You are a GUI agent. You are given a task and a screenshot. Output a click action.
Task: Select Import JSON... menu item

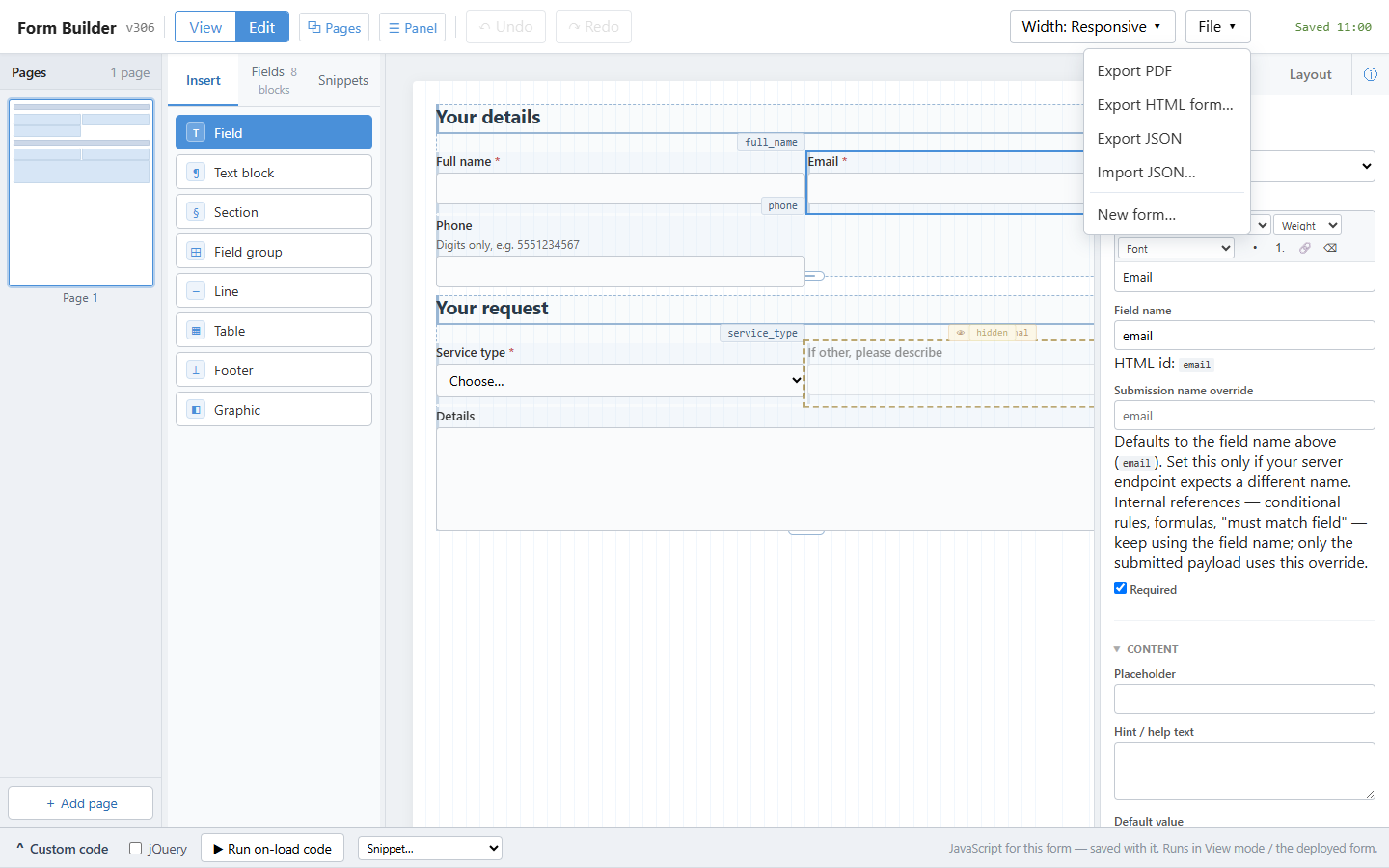point(1167,173)
